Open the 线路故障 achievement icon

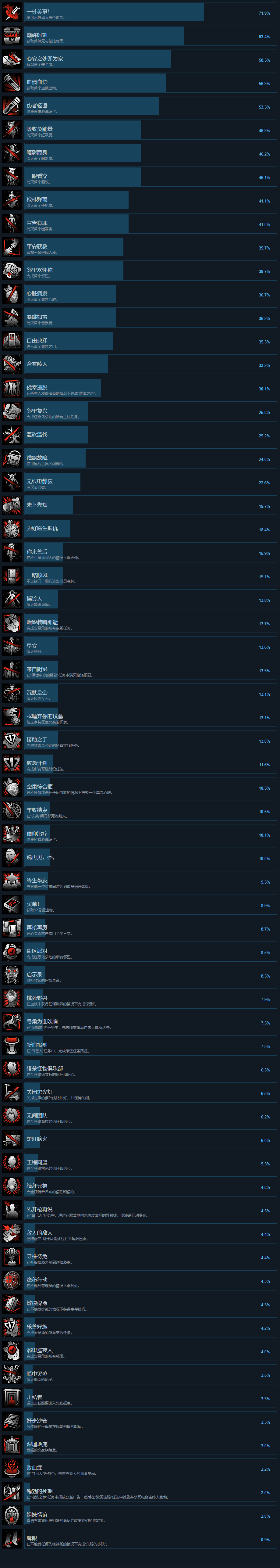(12, 459)
